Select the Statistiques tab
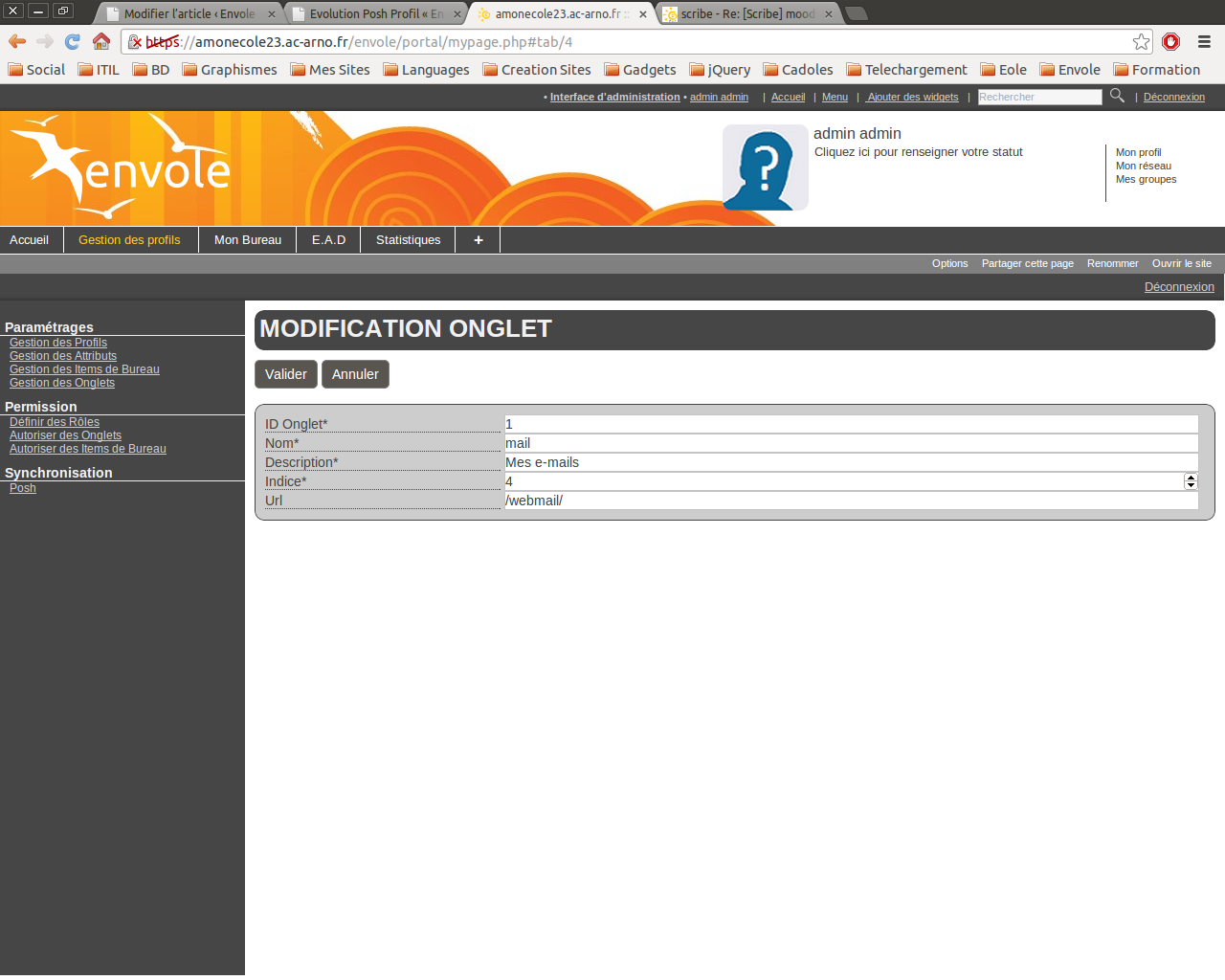The height and width of the screenshot is (980, 1225). (408, 240)
